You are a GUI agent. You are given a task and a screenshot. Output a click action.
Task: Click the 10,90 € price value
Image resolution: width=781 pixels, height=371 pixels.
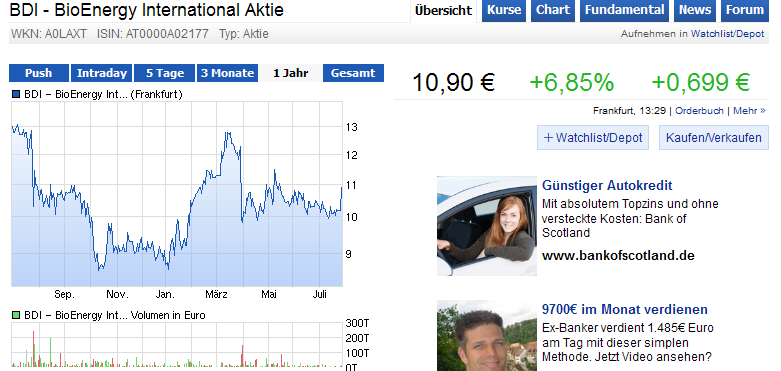[453, 83]
